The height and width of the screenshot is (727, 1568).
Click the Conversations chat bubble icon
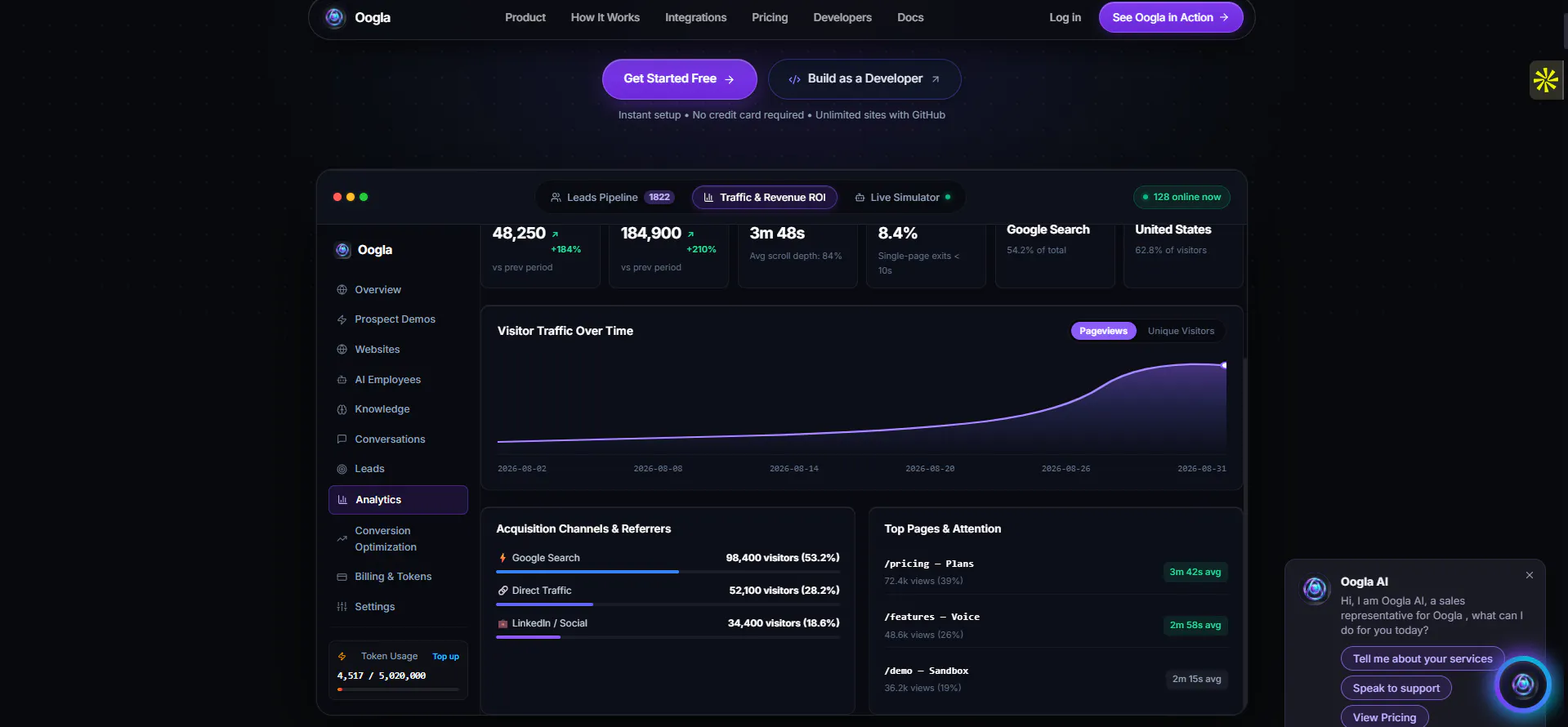[x=342, y=439]
